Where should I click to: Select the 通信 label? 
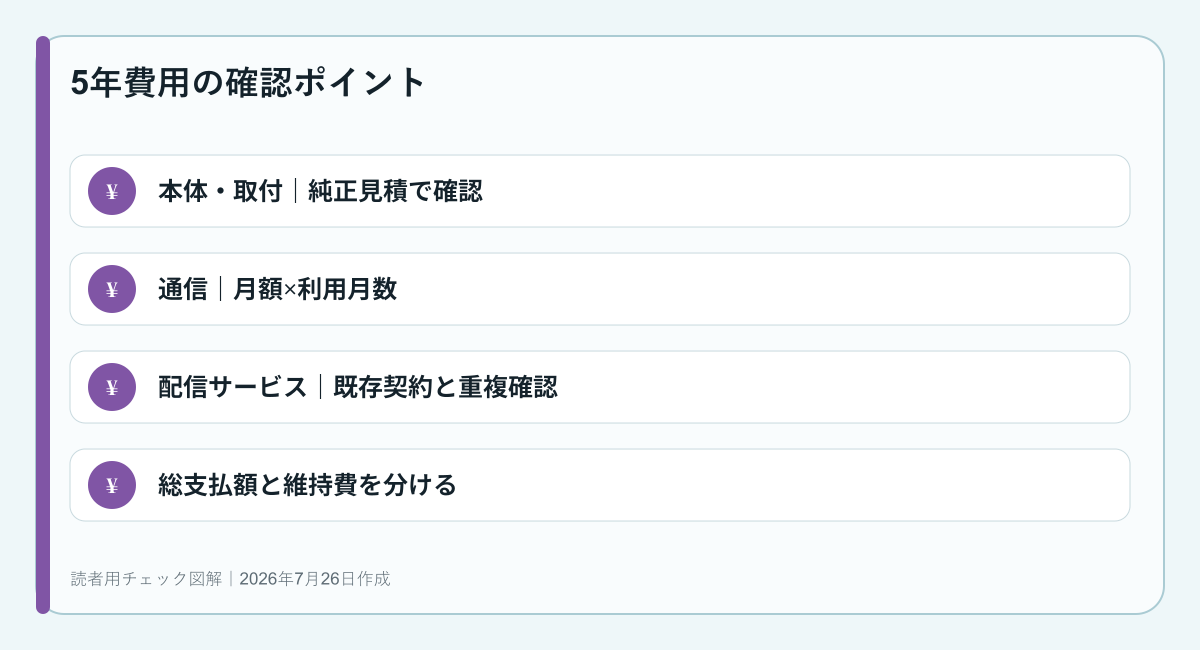183,289
